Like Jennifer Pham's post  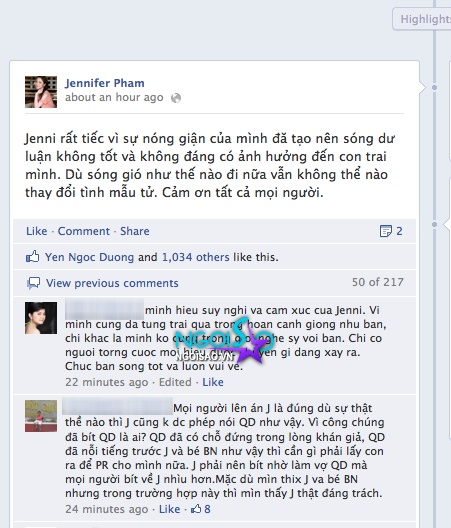37,231
